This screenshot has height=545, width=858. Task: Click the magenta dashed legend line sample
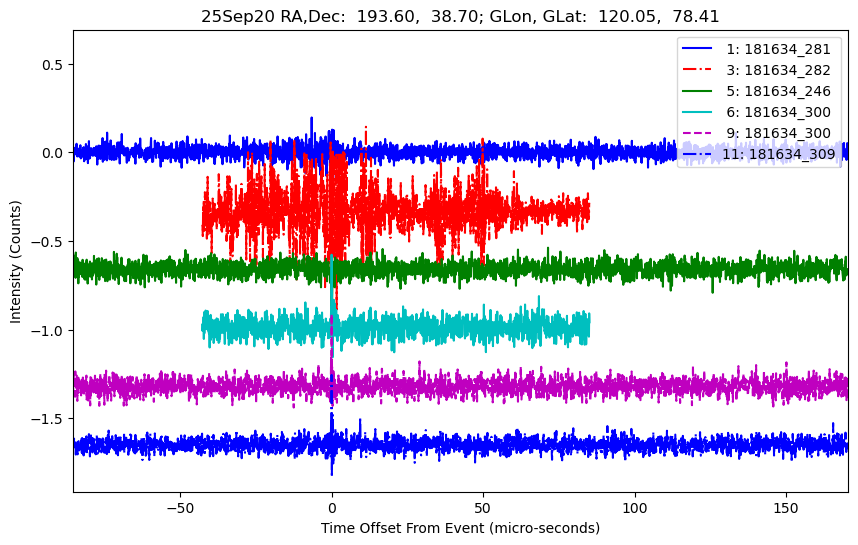(x=697, y=133)
